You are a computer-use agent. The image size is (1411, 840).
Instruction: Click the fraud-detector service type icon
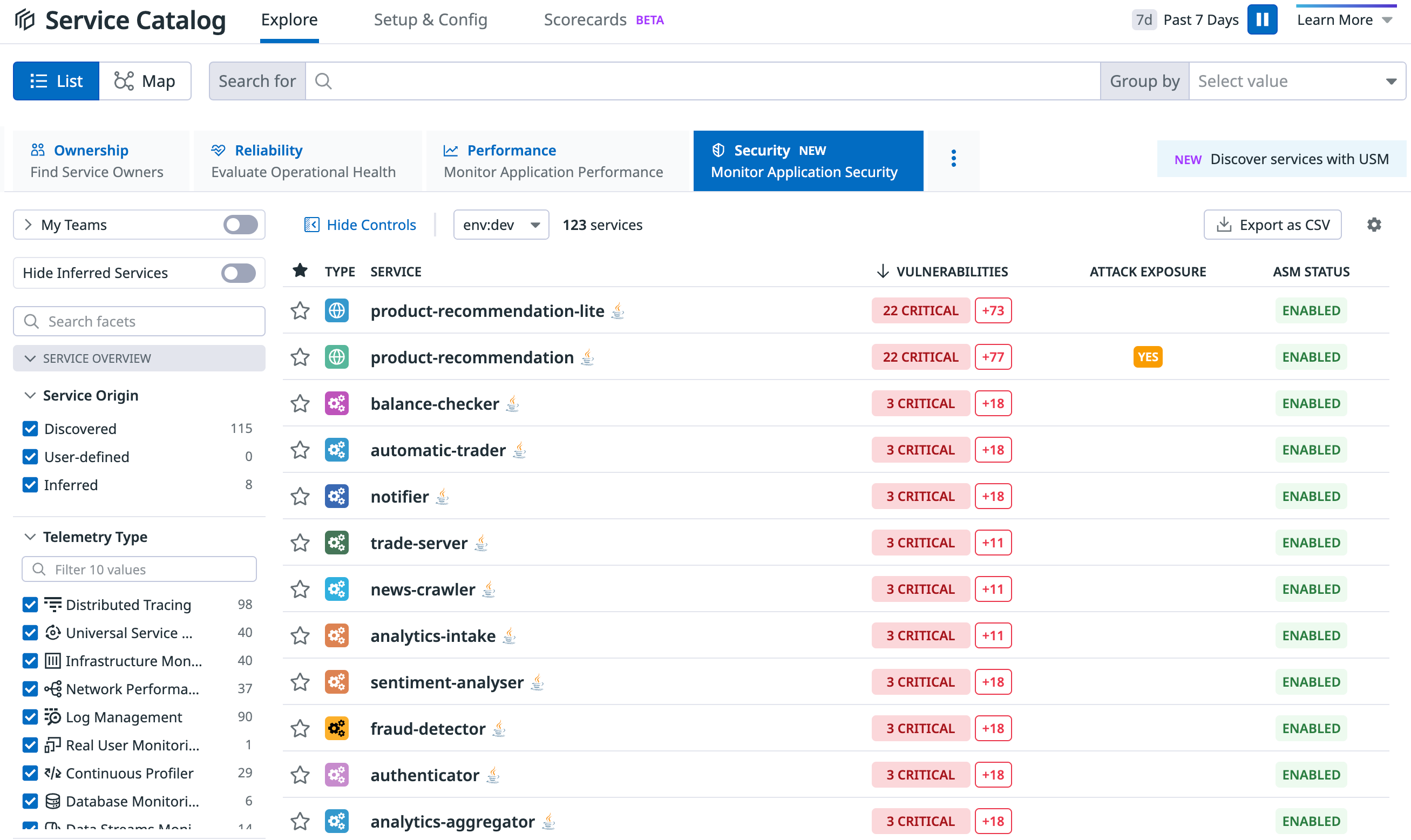(x=337, y=728)
